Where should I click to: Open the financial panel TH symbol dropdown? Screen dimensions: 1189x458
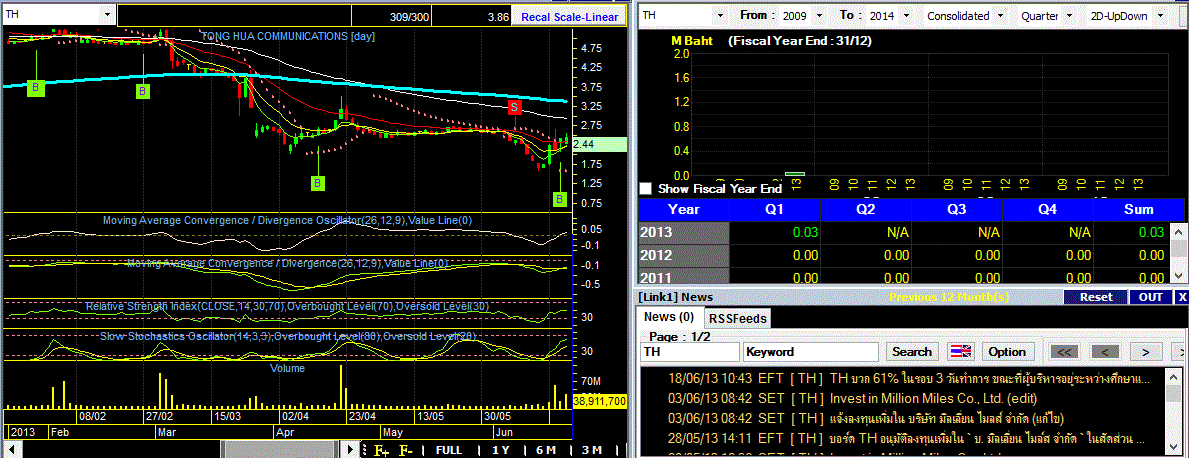[x=719, y=15]
